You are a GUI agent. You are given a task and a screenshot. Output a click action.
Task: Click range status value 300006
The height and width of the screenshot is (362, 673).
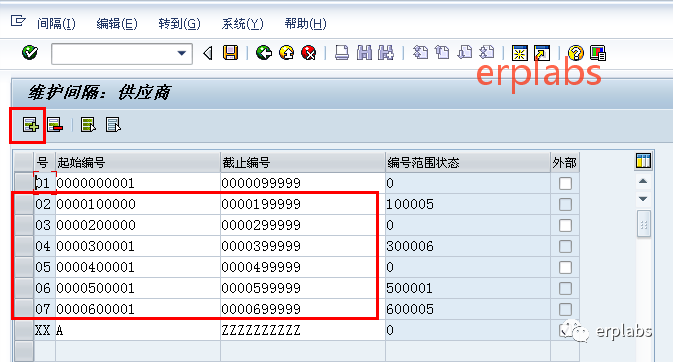pyautogui.click(x=410, y=246)
